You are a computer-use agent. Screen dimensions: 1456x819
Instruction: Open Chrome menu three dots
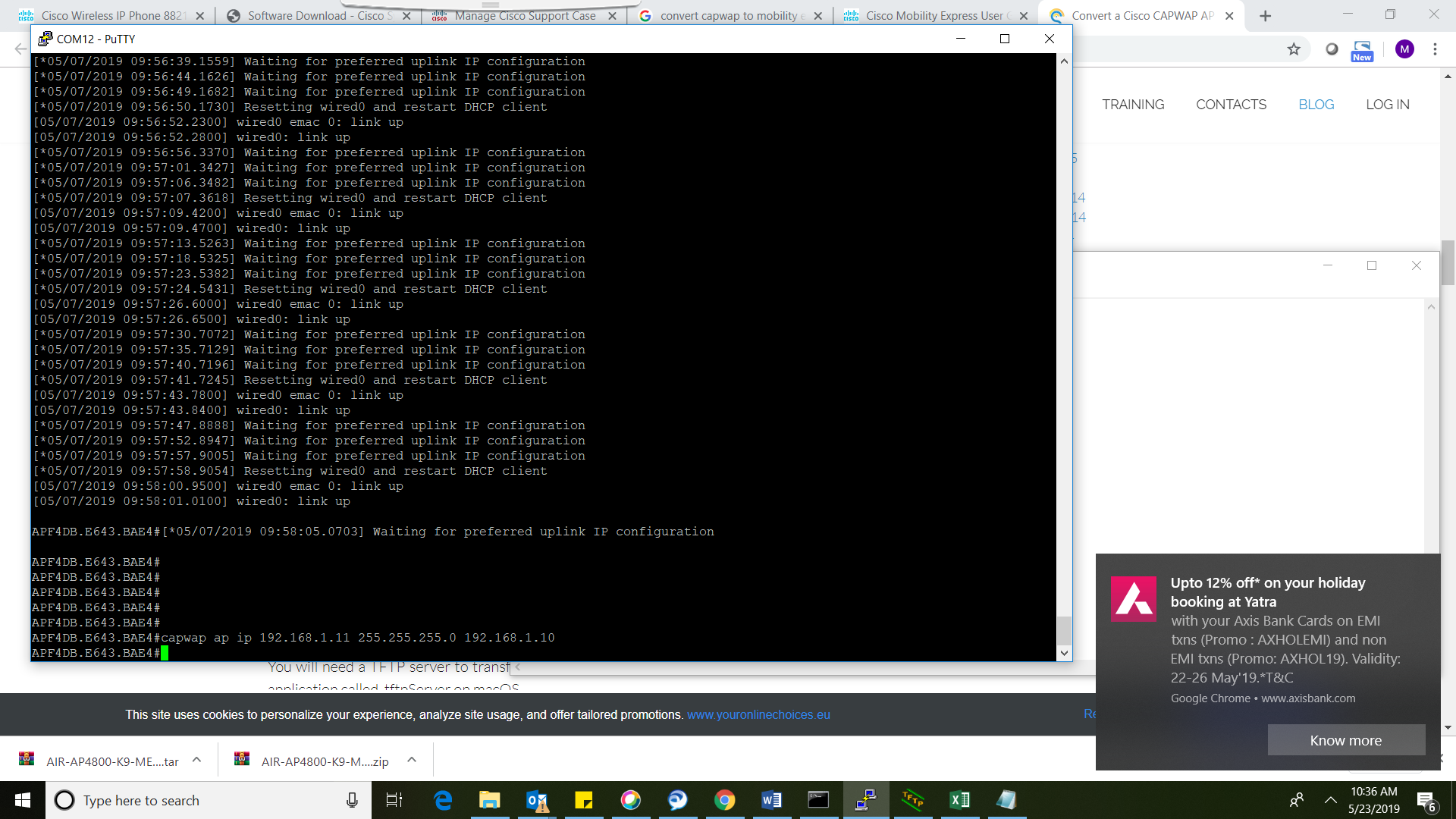click(x=1435, y=49)
